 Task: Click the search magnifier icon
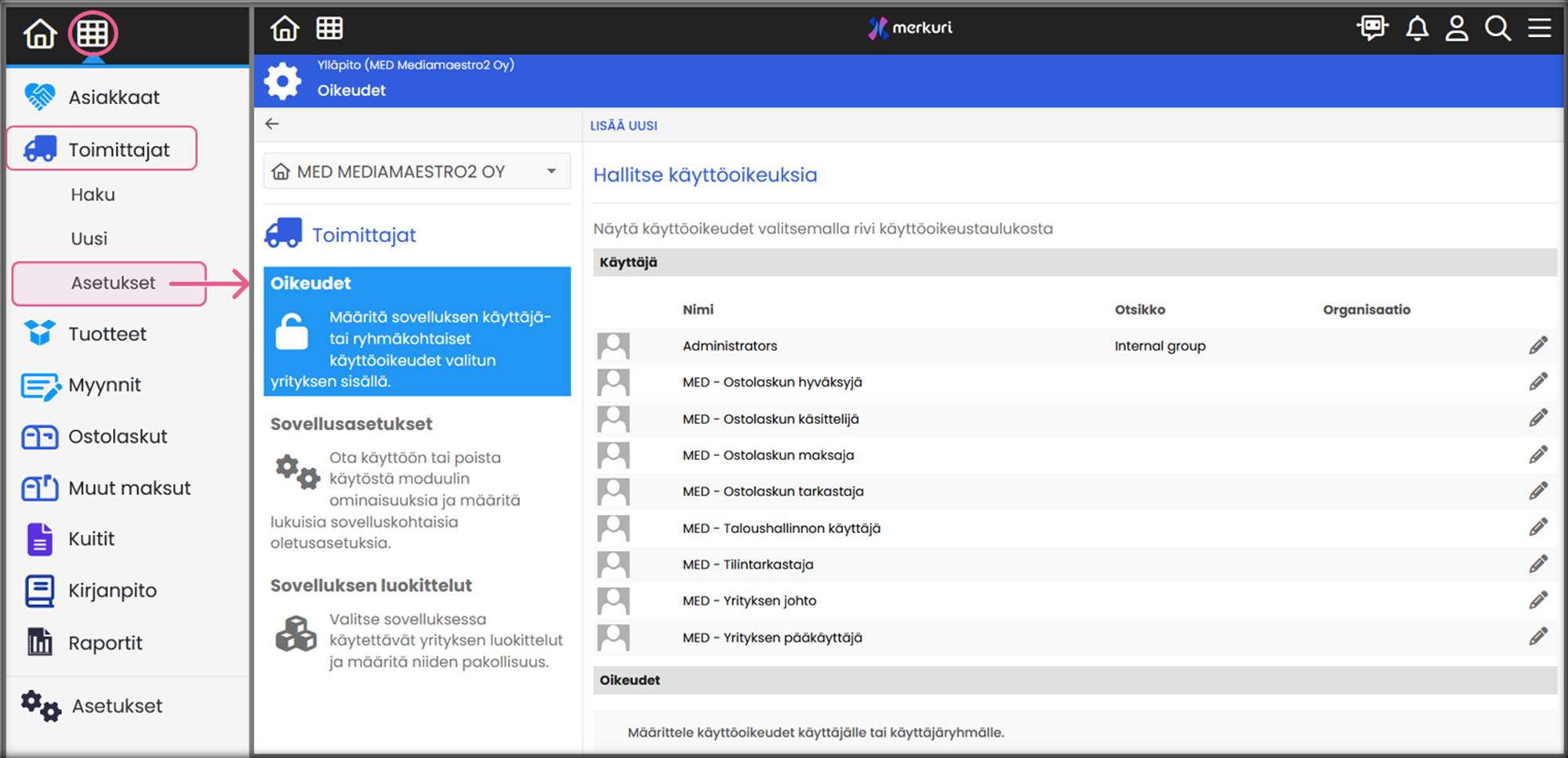[1497, 29]
